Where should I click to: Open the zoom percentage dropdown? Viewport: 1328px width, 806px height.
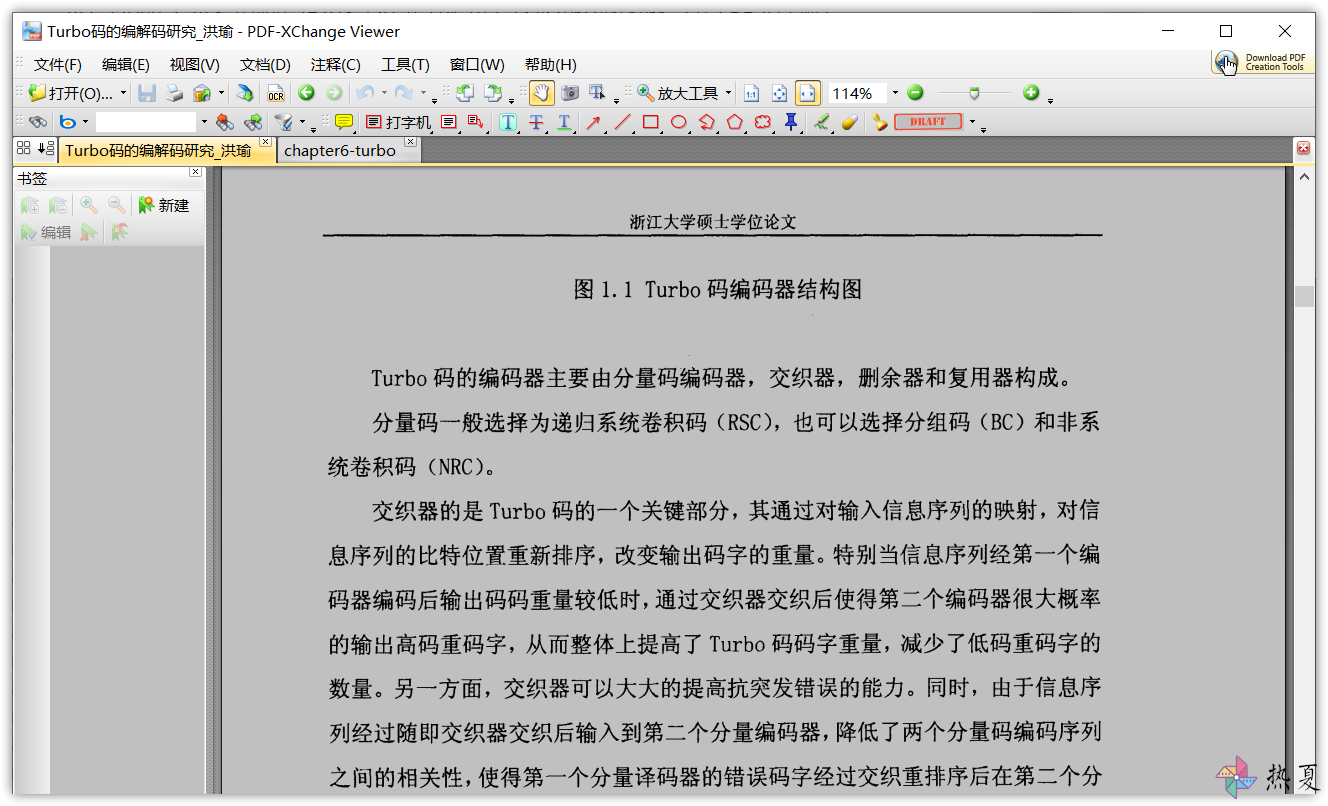(x=895, y=93)
